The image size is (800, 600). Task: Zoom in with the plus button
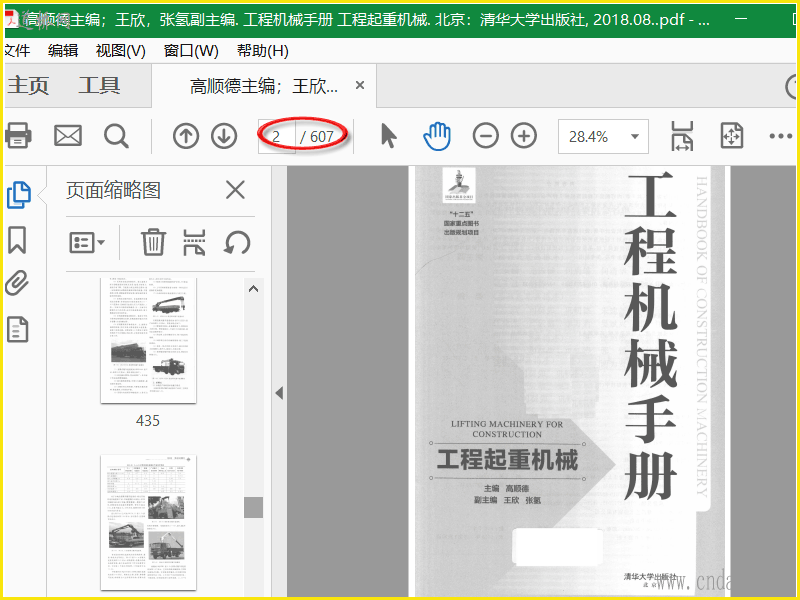click(524, 136)
